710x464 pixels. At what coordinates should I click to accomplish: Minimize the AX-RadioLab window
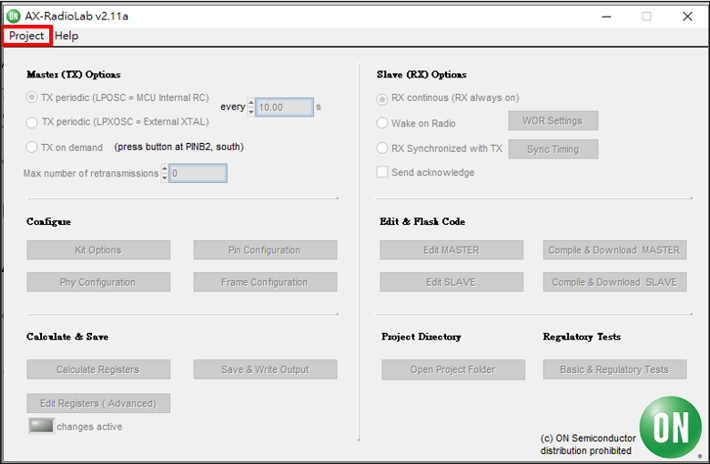[606, 16]
